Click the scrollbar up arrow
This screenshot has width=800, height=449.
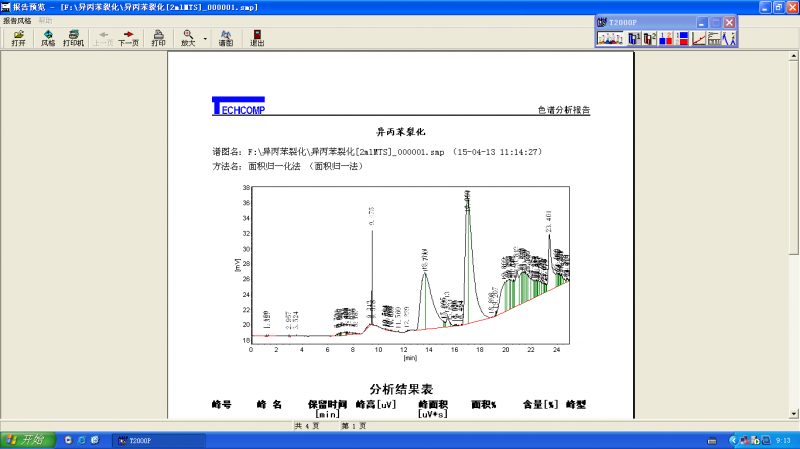[793, 56]
